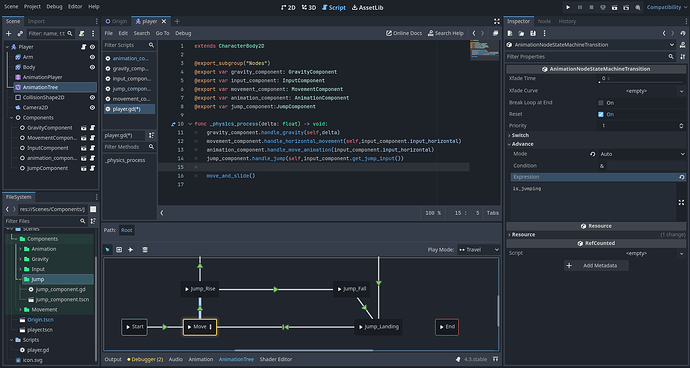Pause the running project
This screenshot has height=368, width=690.
tap(580, 7)
